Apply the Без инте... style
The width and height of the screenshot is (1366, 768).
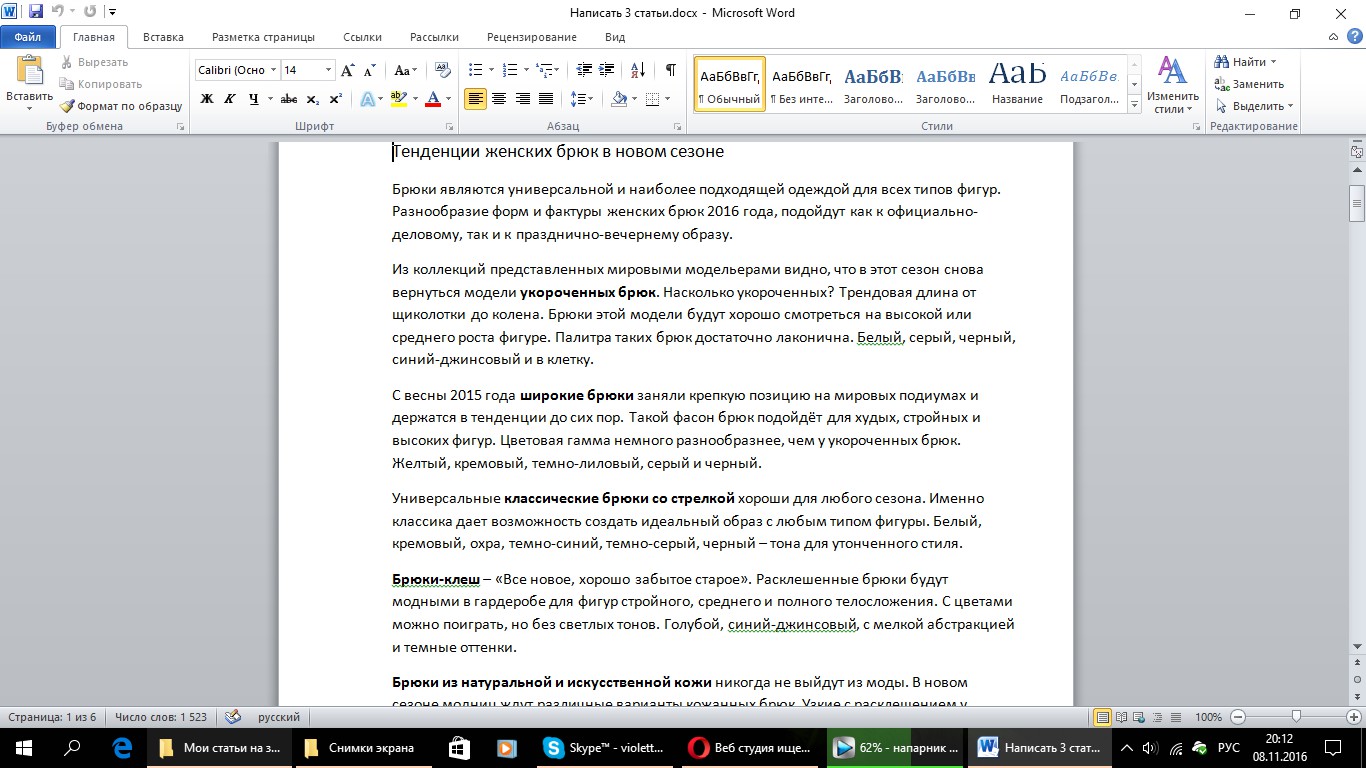pos(802,84)
